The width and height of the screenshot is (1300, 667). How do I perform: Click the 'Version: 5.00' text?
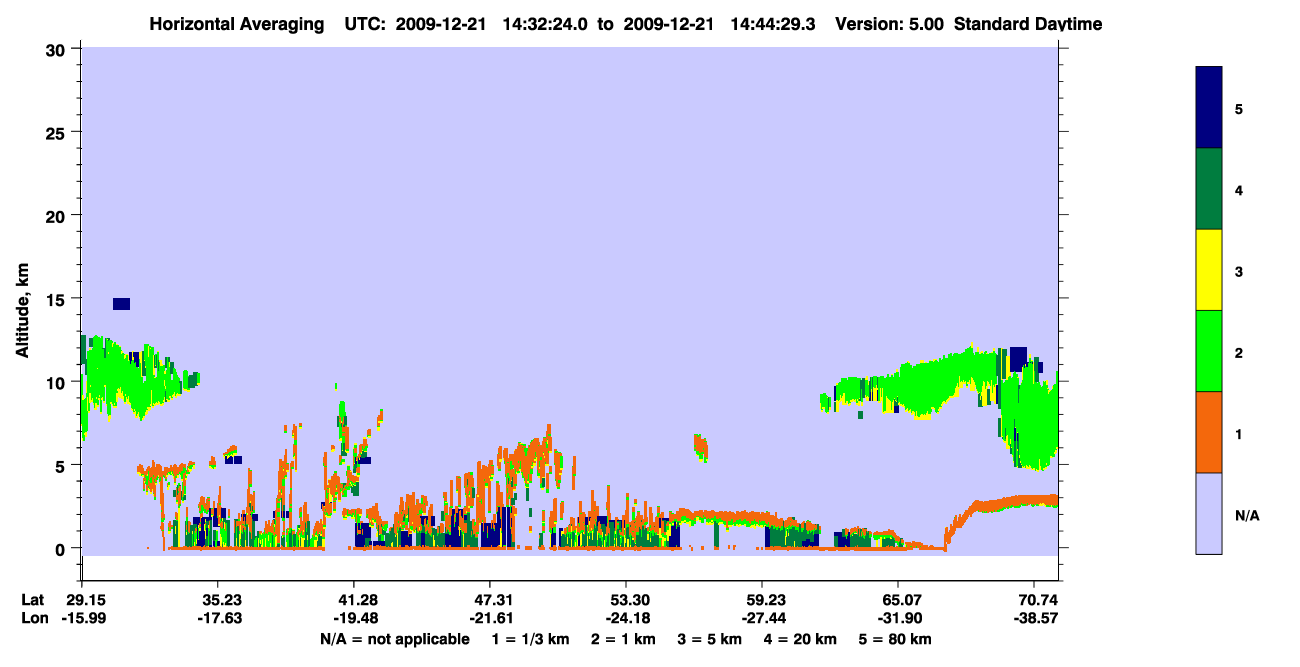(x=890, y=24)
